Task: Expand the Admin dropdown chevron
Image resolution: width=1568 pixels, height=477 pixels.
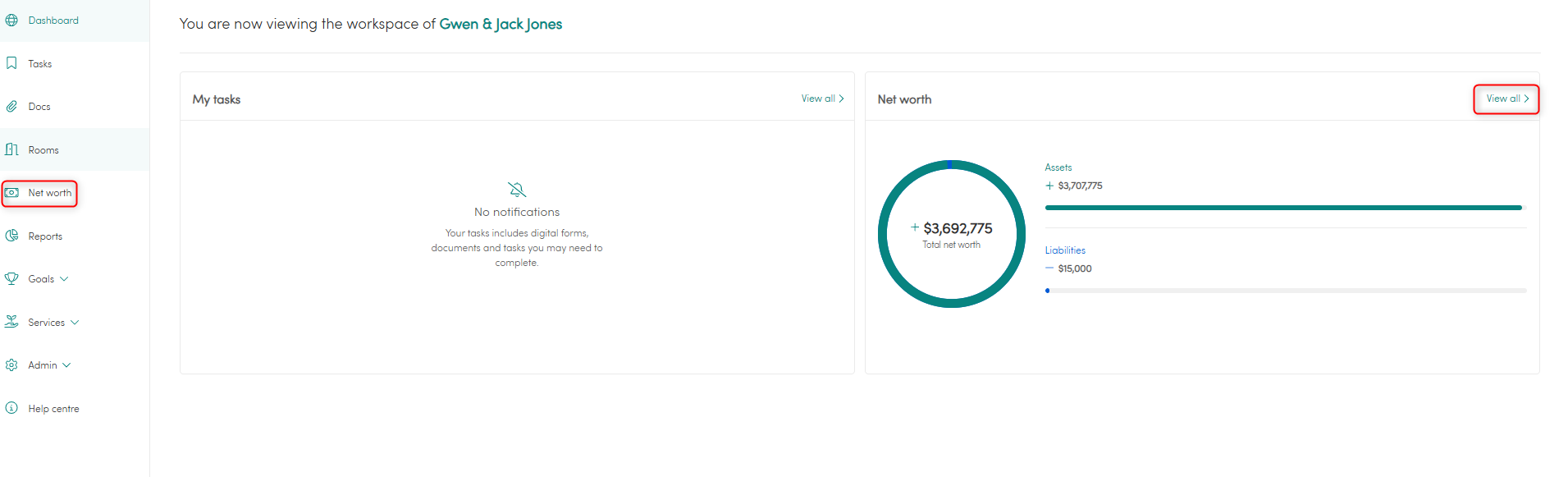Action: pyautogui.click(x=67, y=365)
